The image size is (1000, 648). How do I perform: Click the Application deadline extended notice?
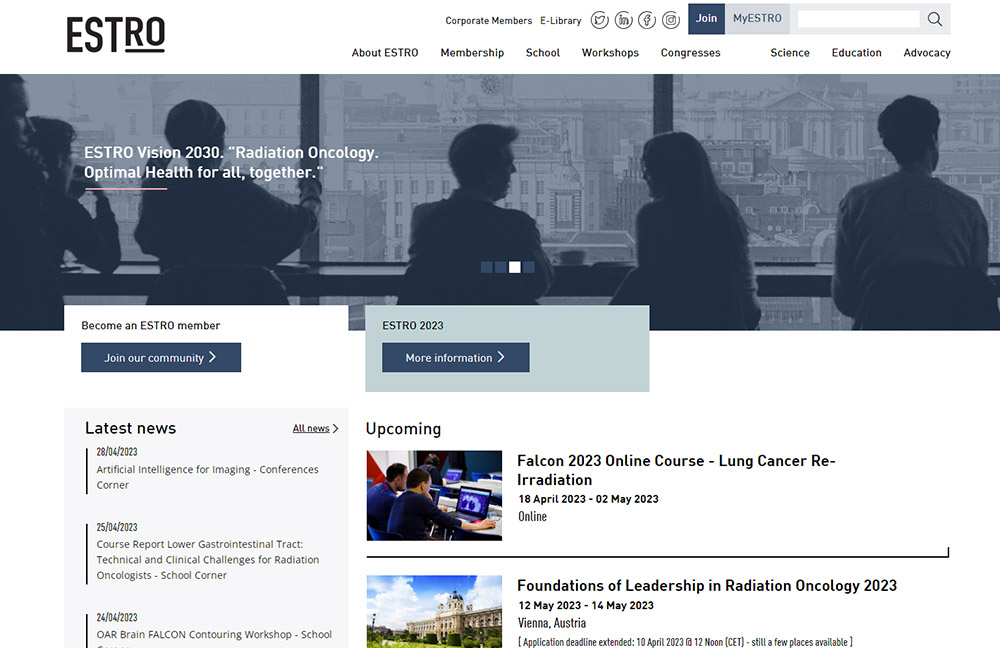686,642
